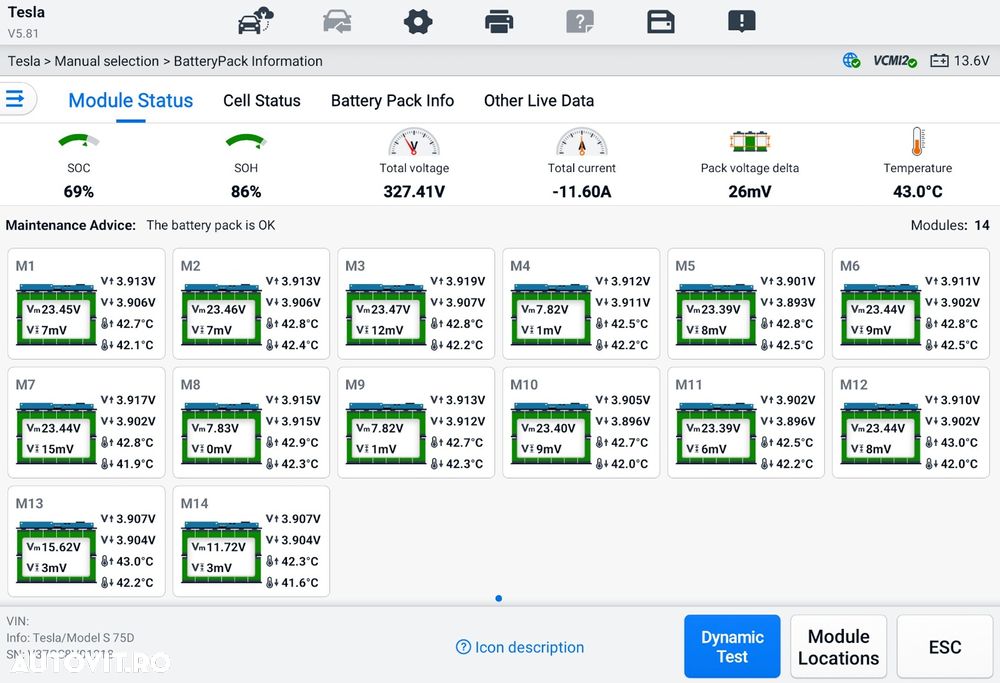This screenshot has height=683, width=1000.
Task: Click the Tesla V5.81 title
Action: click(x=26, y=22)
